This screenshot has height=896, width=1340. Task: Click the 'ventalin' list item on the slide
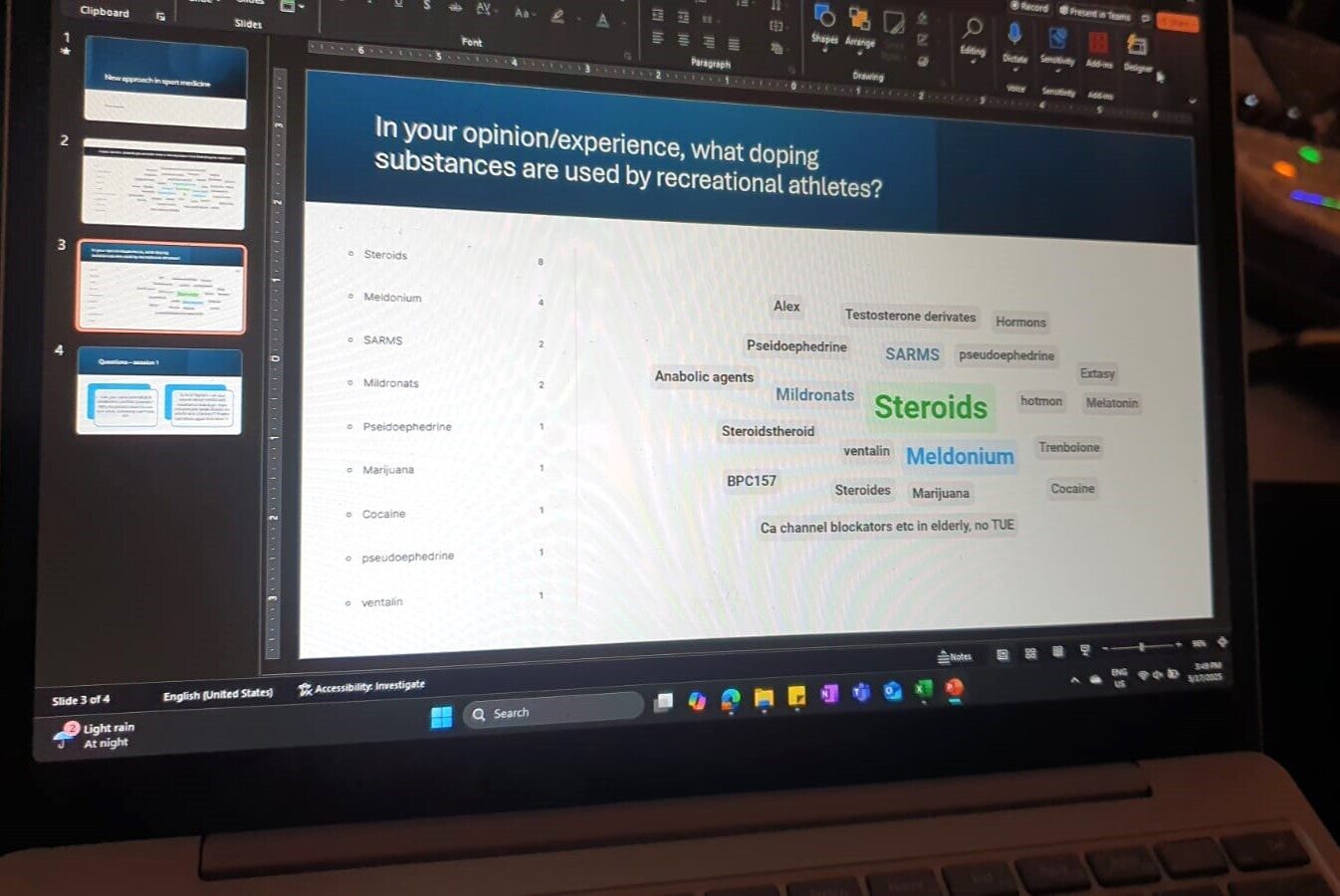(381, 602)
